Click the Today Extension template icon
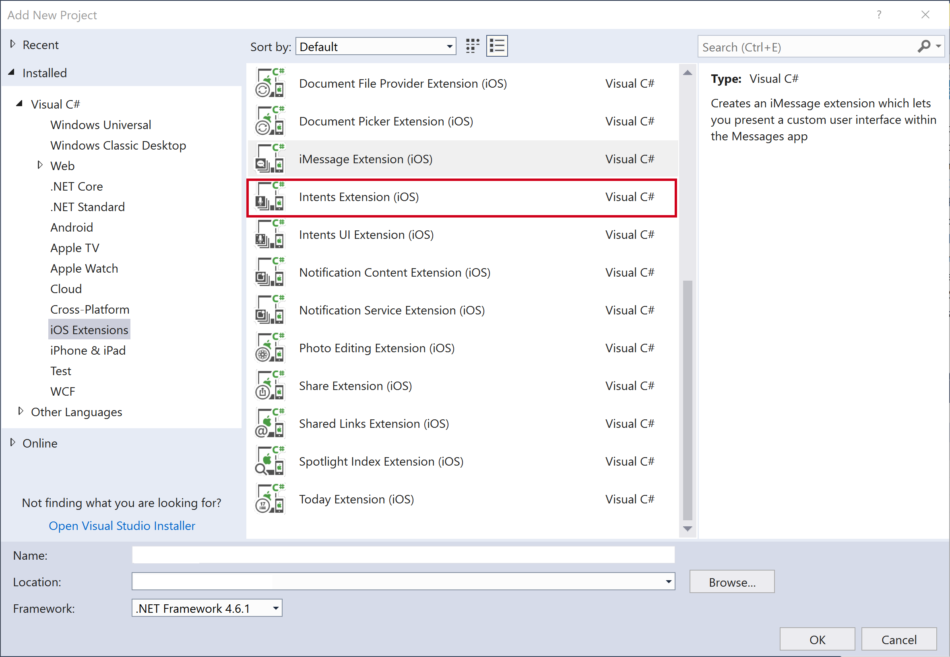 pos(270,499)
